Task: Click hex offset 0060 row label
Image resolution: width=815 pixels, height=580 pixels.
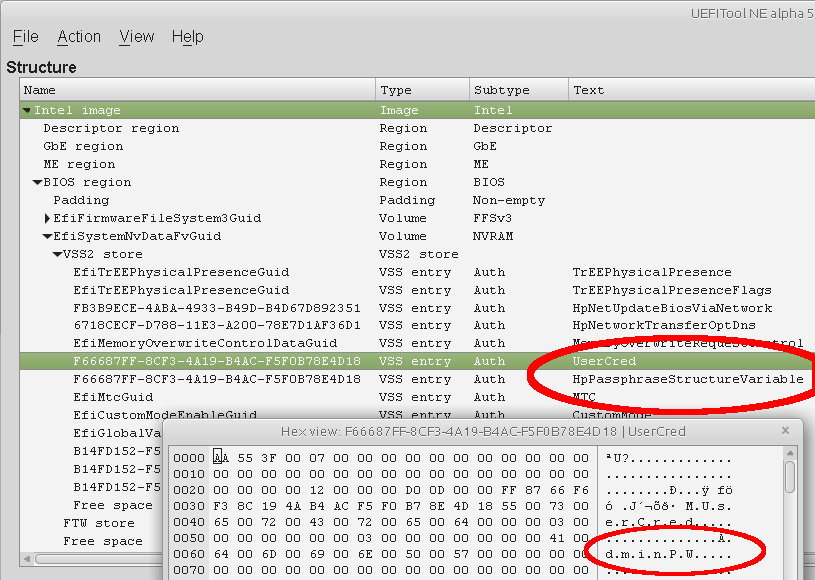Action: click(x=189, y=554)
